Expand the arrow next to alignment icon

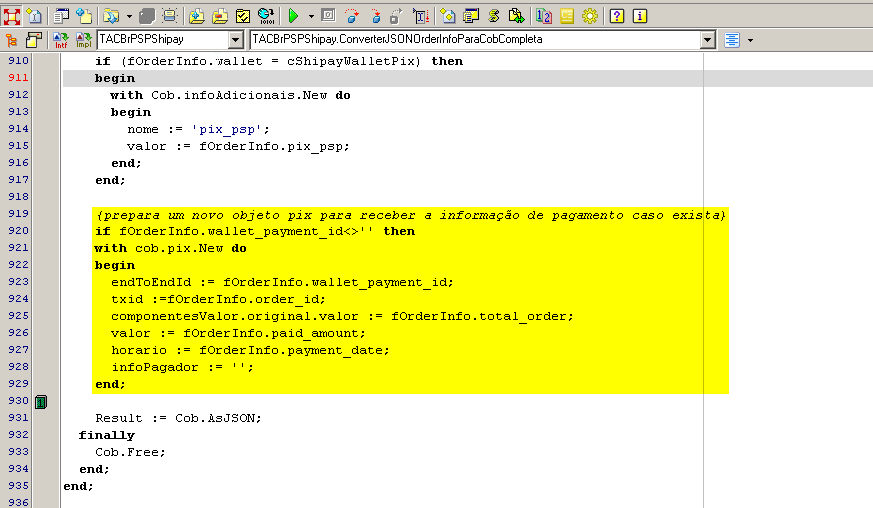pos(751,41)
